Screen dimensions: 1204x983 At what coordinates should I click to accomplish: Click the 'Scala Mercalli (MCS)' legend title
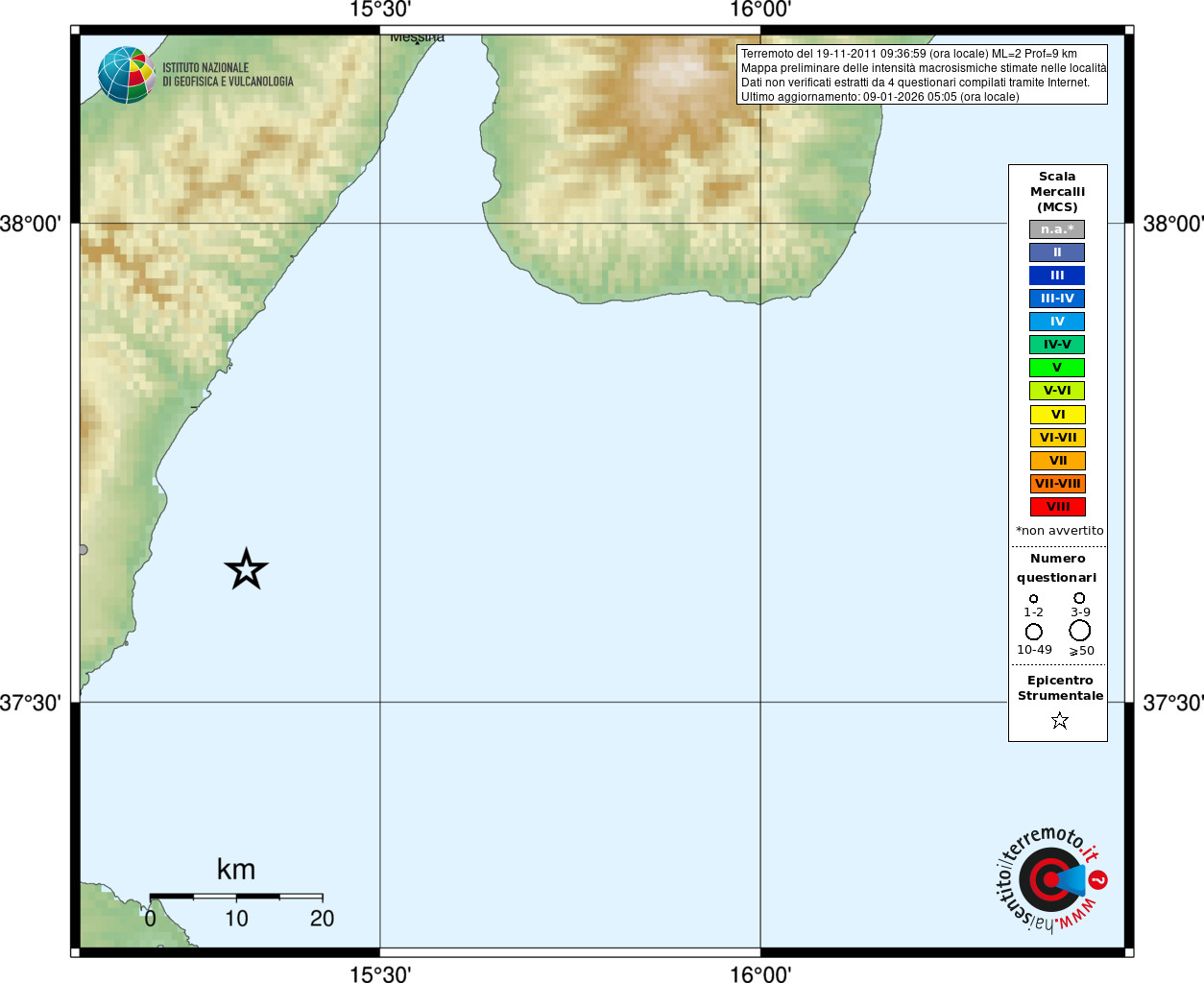(x=1057, y=192)
